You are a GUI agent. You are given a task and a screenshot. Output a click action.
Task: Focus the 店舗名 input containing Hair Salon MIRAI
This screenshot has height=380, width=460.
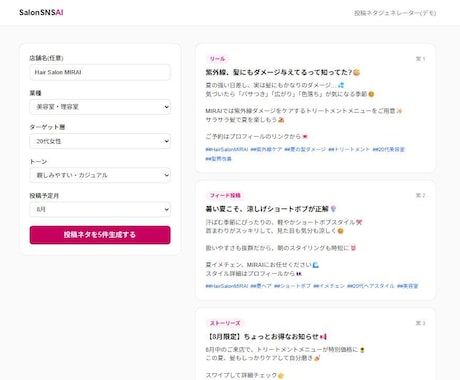click(x=100, y=72)
